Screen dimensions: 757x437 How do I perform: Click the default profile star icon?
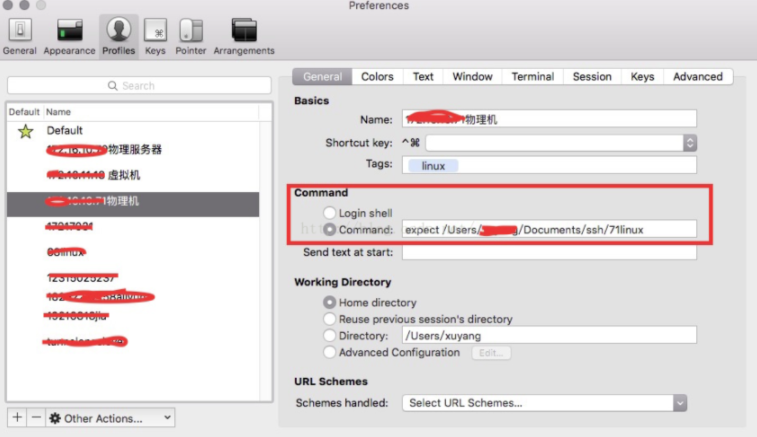pyautogui.click(x=26, y=131)
